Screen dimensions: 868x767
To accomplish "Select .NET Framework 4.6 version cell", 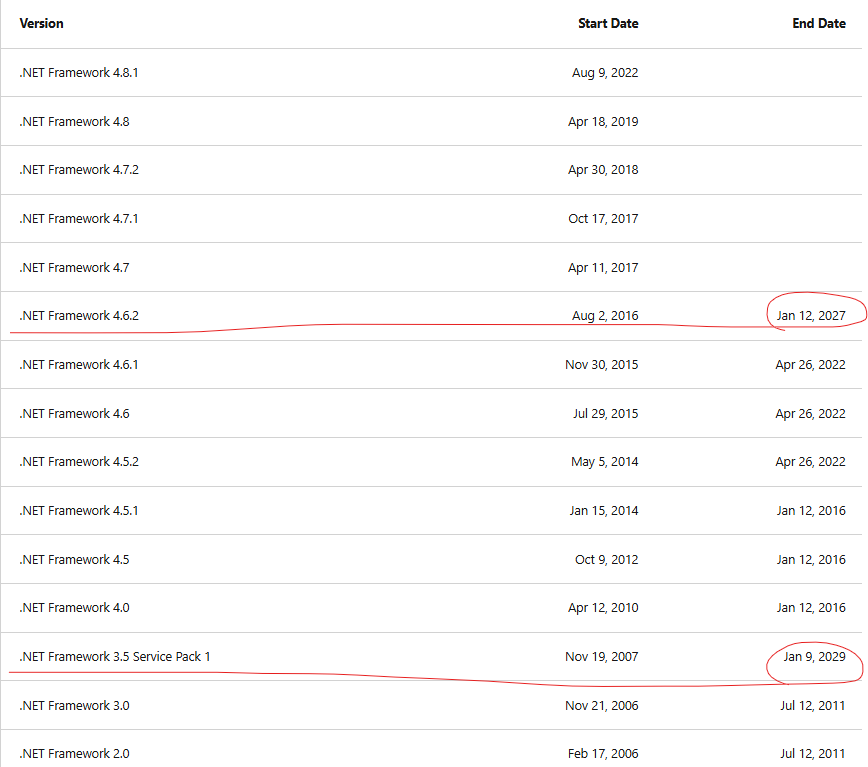I will point(74,413).
